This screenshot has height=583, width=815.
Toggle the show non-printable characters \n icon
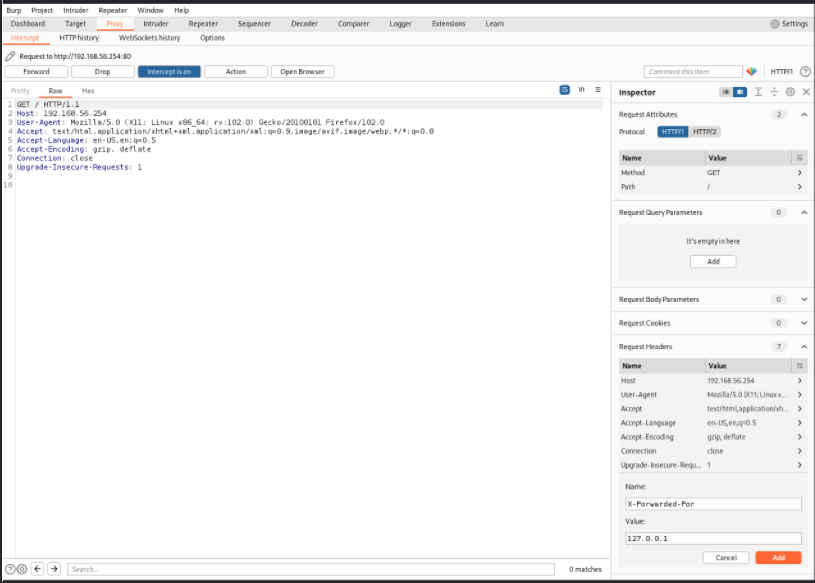[582, 90]
